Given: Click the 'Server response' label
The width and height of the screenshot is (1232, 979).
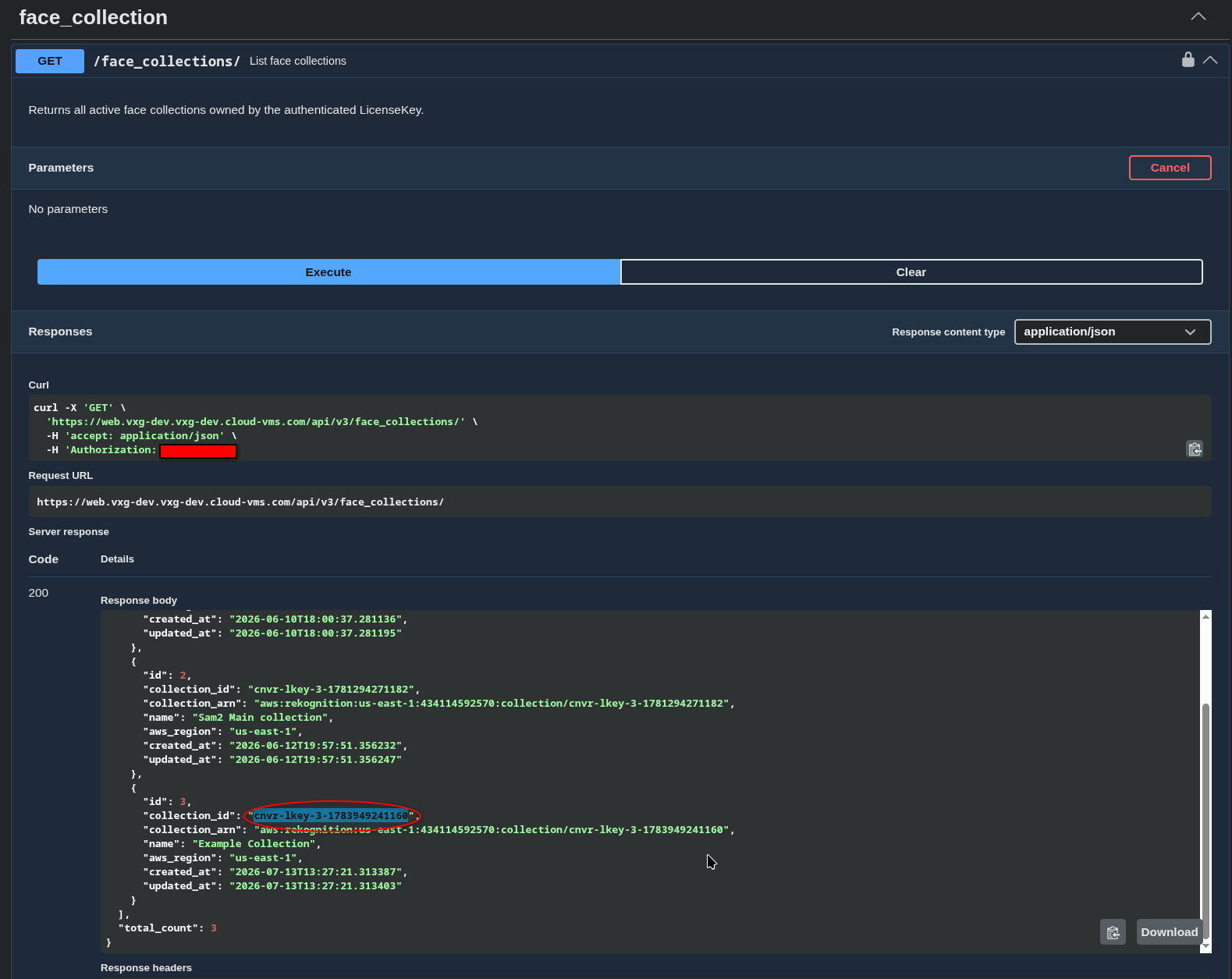Looking at the screenshot, I should (69, 532).
